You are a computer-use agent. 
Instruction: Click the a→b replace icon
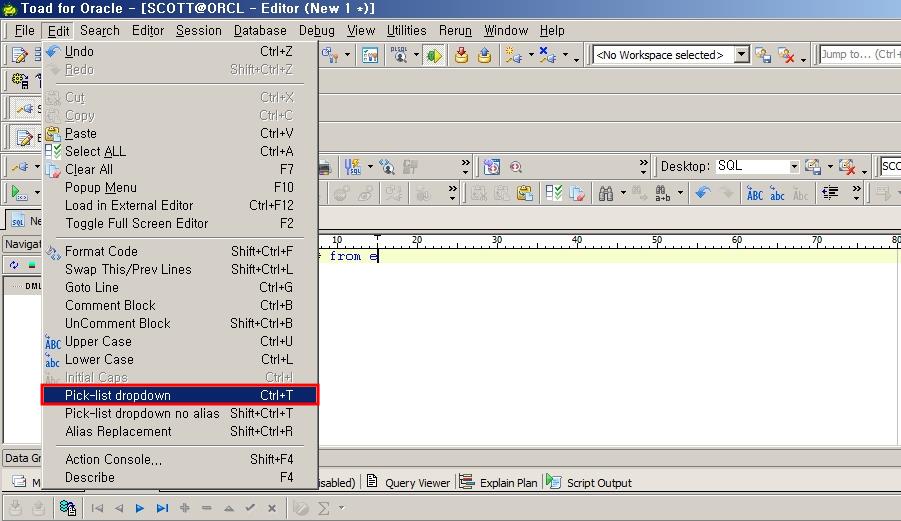662,194
